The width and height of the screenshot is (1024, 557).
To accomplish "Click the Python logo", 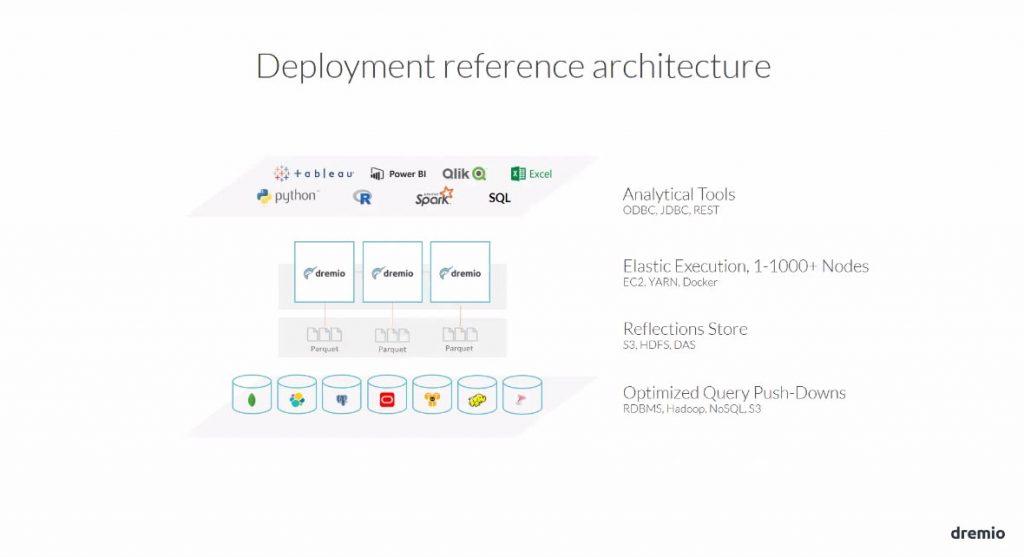I will click(x=287, y=196).
